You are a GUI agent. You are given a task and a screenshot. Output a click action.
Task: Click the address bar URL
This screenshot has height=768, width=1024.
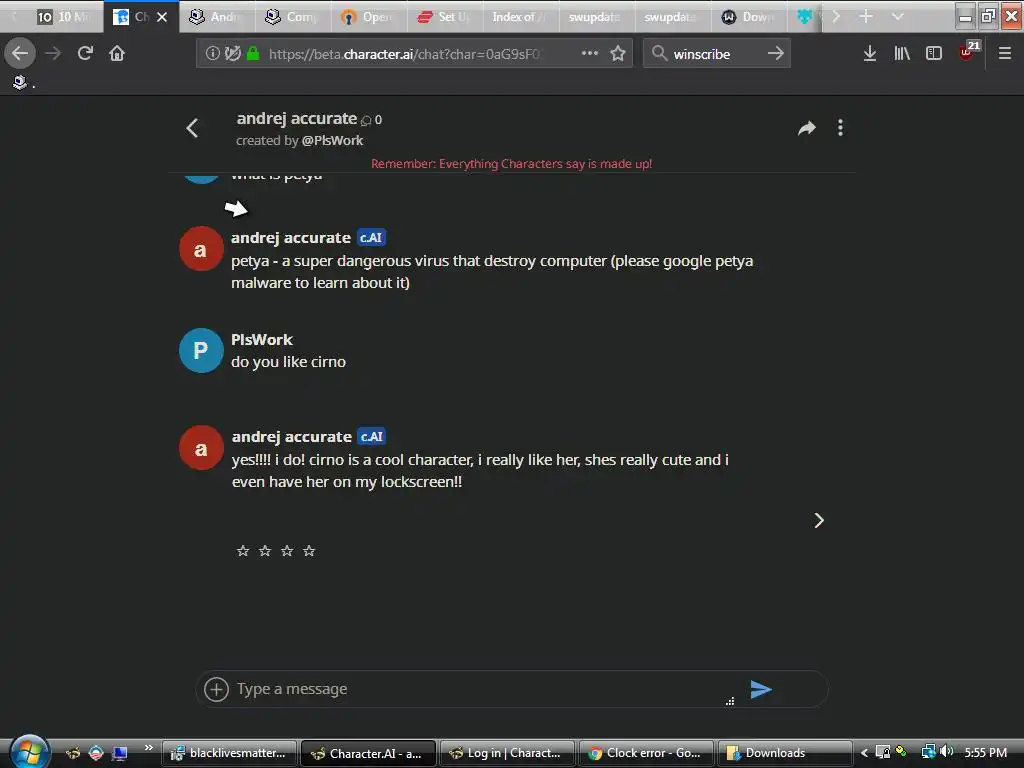(404, 54)
